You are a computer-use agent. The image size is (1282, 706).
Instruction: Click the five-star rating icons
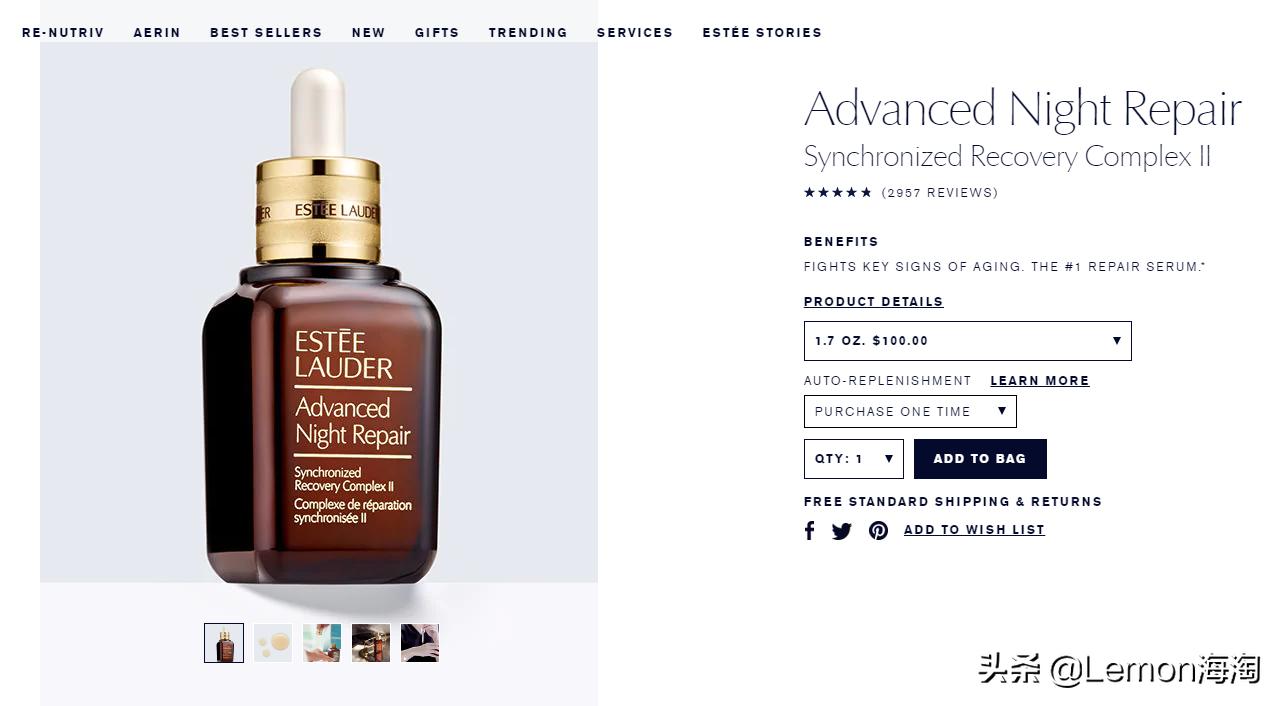[x=838, y=193]
